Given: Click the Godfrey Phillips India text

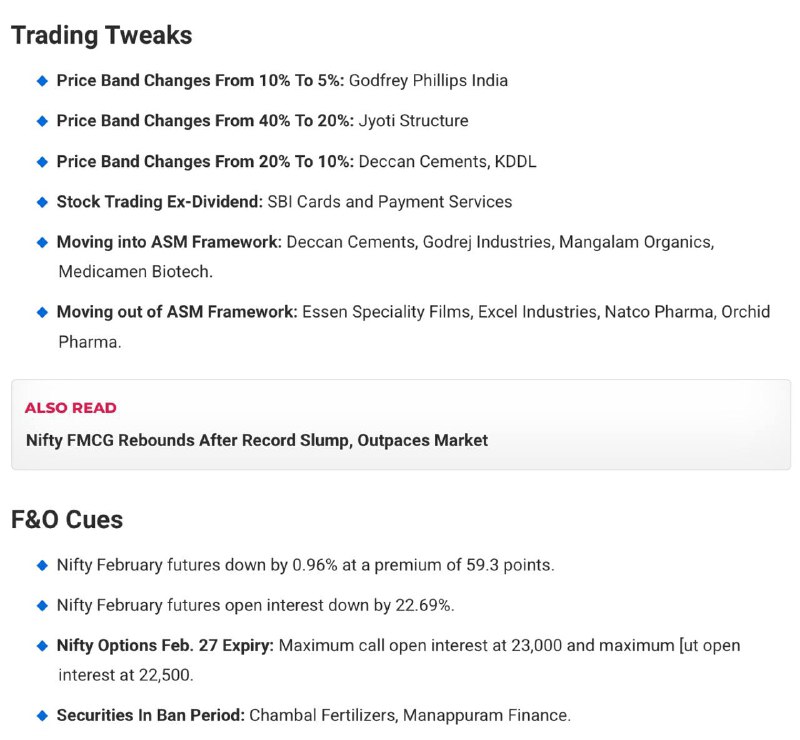Looking at the screenshot, I should pyautogui.click(x=429, y=81).
